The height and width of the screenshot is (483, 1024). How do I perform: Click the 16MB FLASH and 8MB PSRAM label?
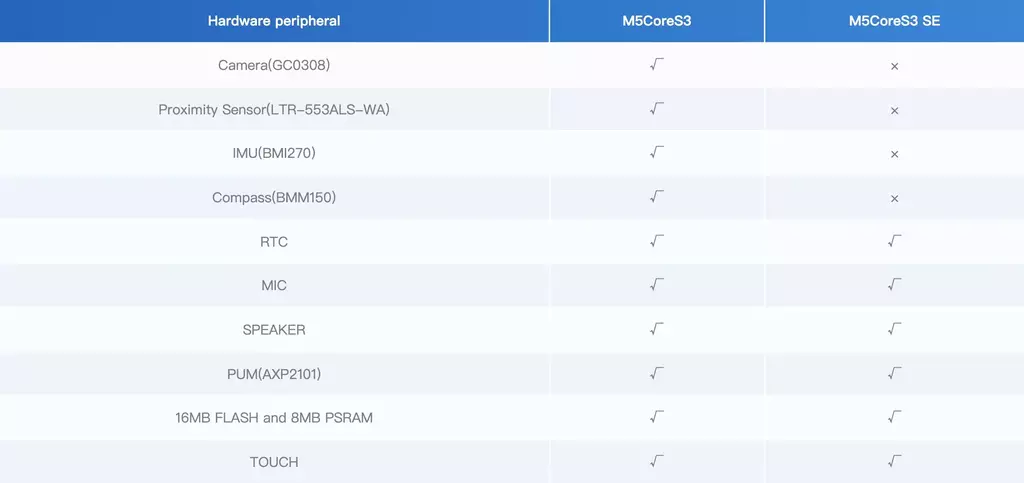point(274,418)
